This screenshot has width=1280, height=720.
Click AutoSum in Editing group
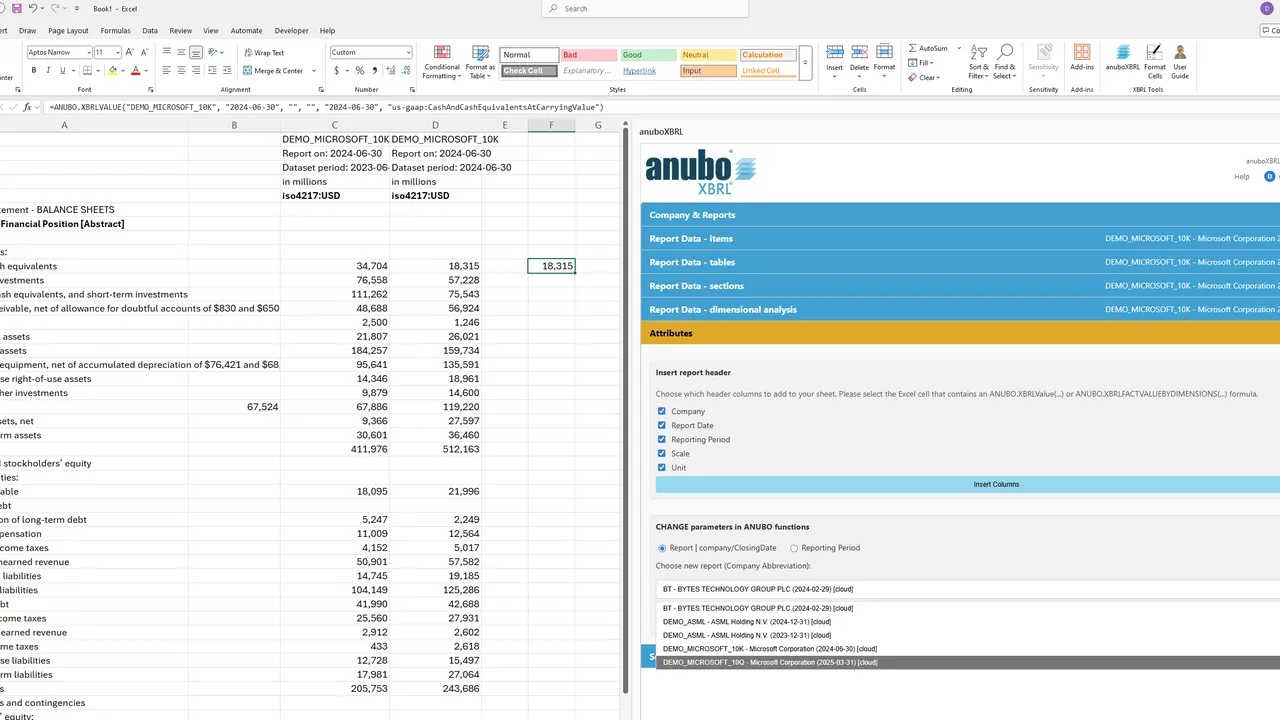(x=928, y=48)
